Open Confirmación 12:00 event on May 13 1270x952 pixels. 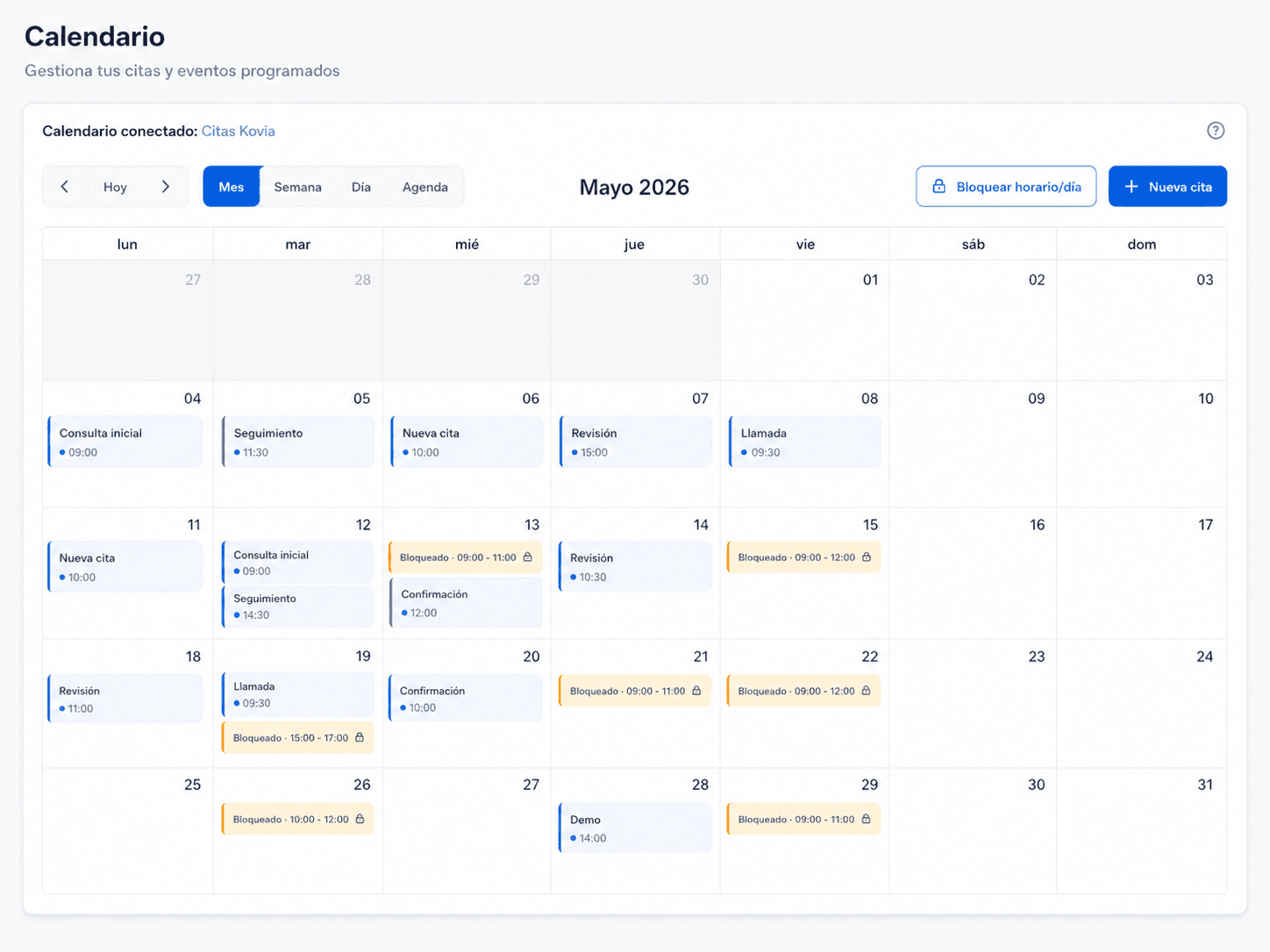[x=467, y=602]
